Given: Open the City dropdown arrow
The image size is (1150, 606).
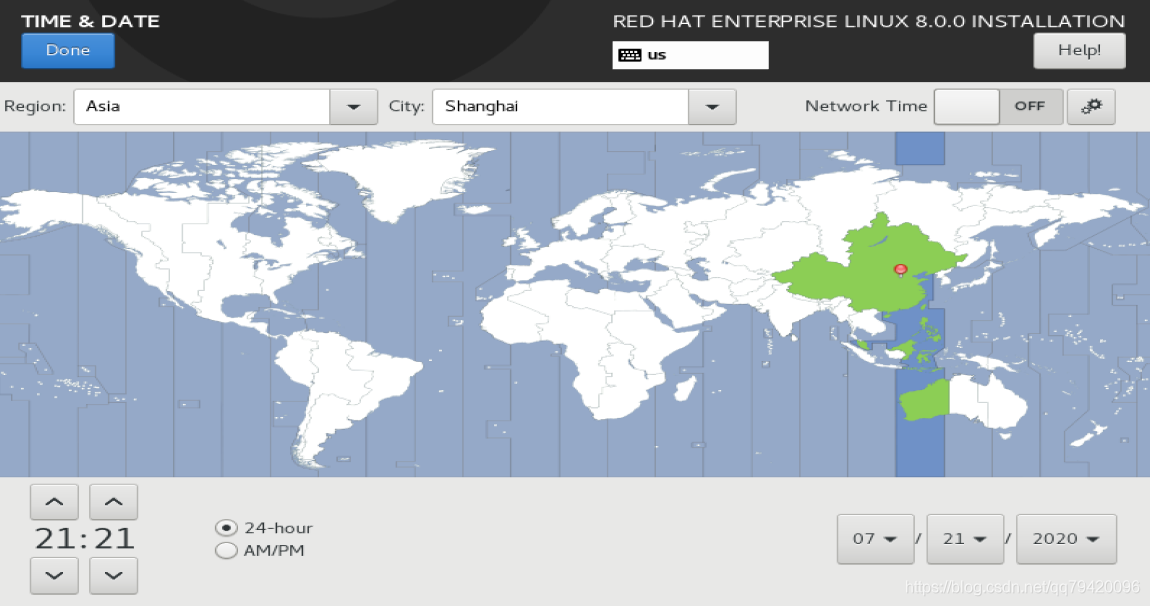Looking at the screenshot, I should pos(711,107).
